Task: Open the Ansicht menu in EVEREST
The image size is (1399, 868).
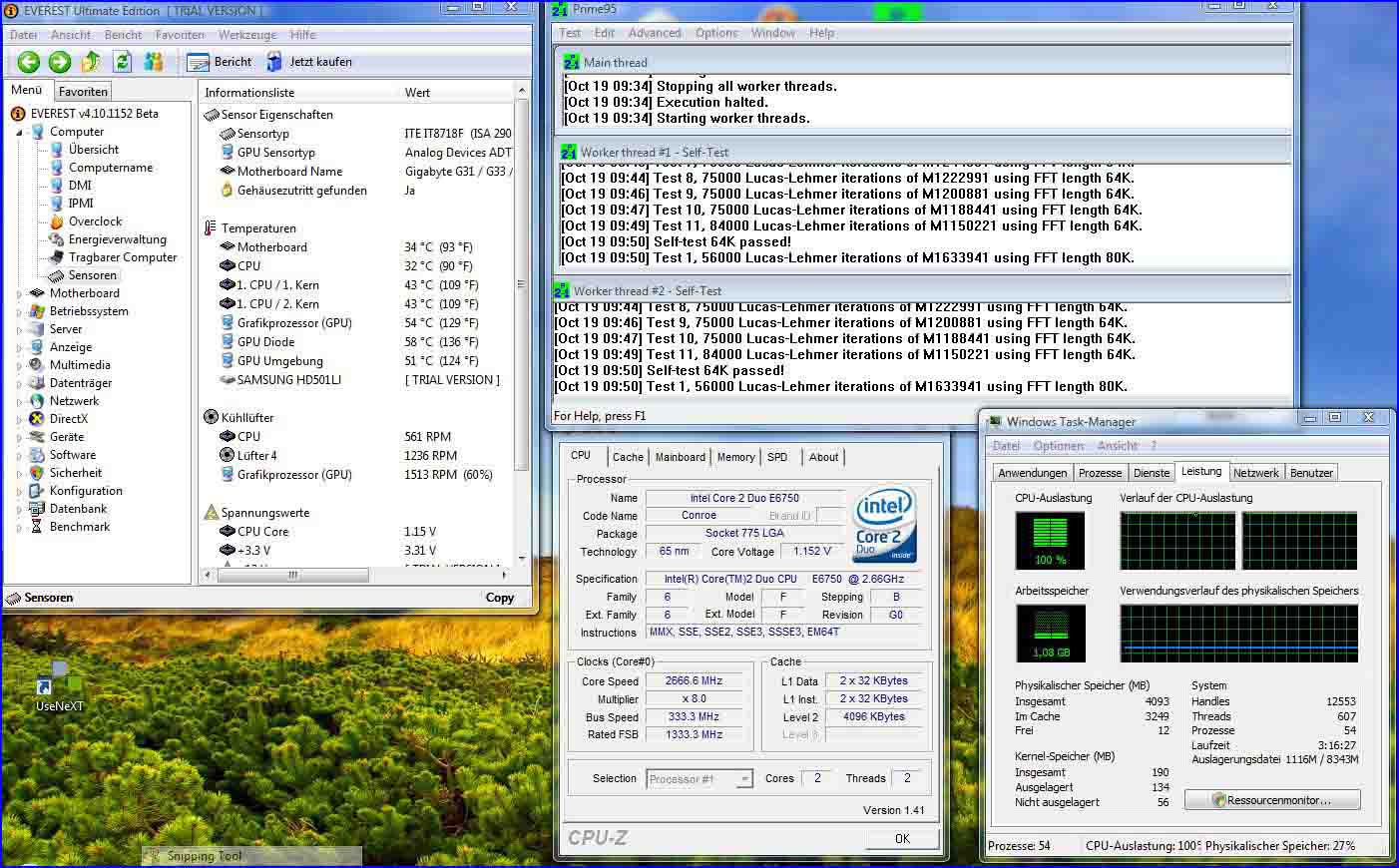Action: click(x=71, y=34)
